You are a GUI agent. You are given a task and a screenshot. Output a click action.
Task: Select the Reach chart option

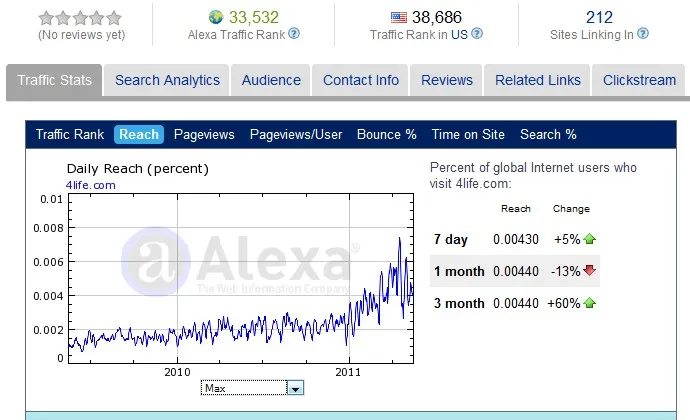[x=139, y=134]
